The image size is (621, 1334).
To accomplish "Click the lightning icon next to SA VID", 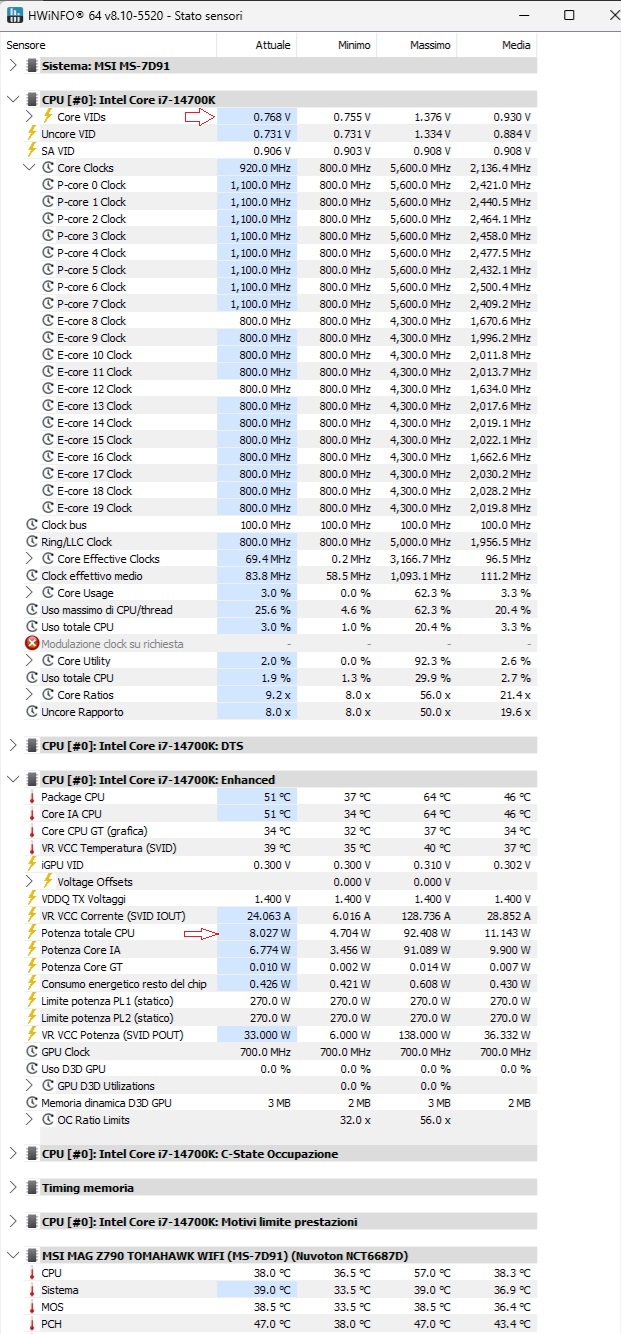I will (x=31, y=150).
